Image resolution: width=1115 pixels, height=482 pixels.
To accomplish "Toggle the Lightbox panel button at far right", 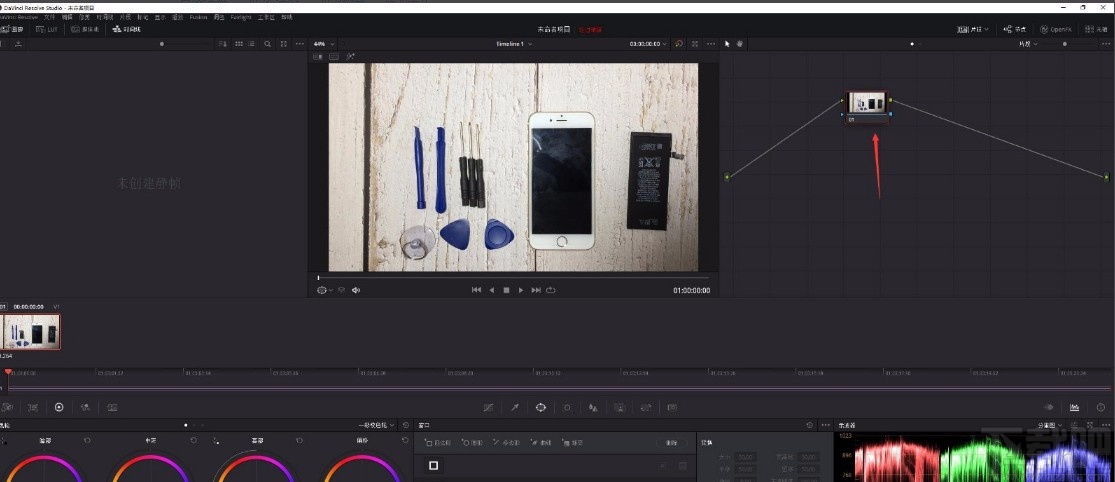I will (x=1096, y=29).
